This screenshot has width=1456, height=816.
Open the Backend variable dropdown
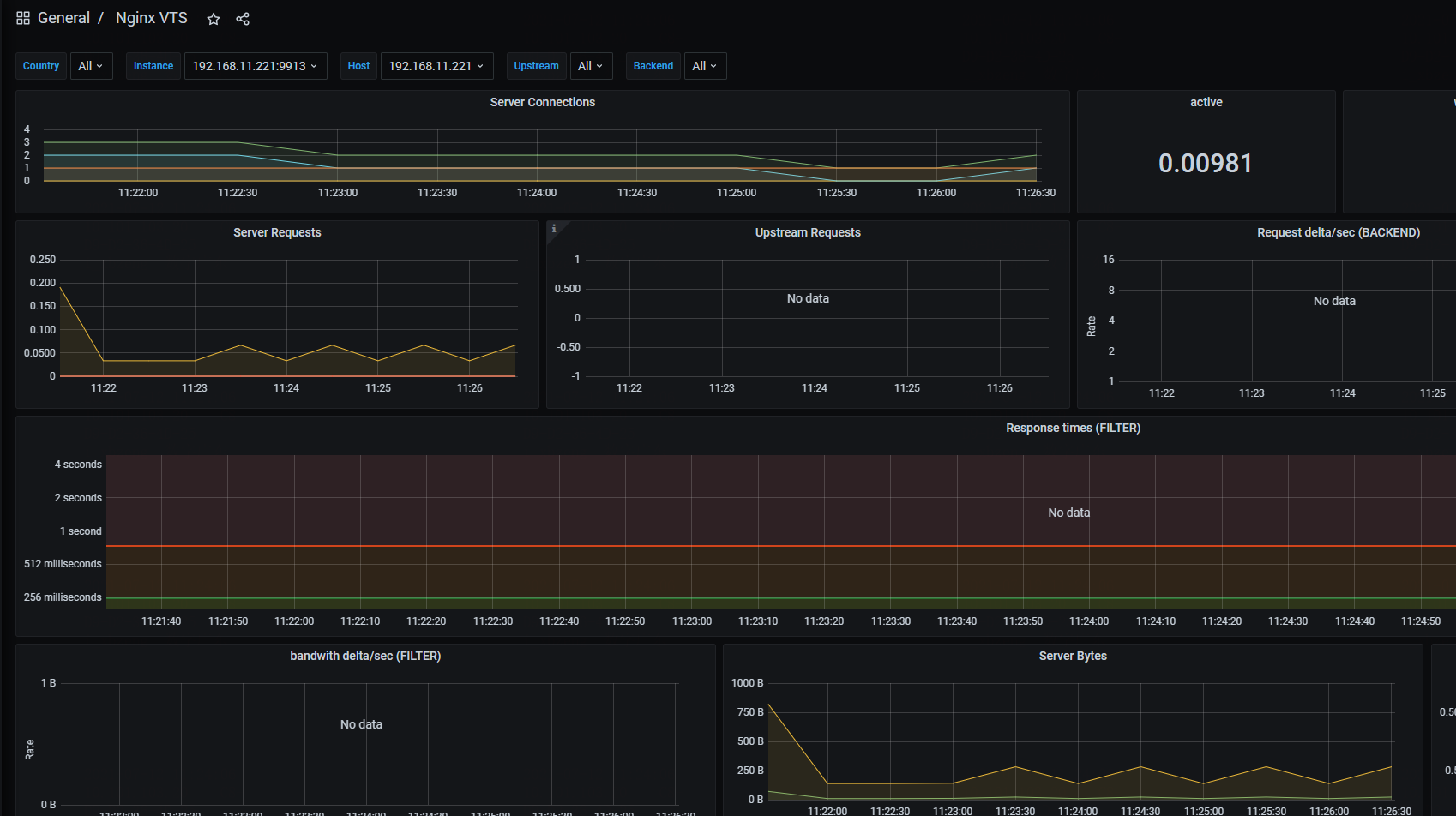pyautogui.click(x=705, y=66)
